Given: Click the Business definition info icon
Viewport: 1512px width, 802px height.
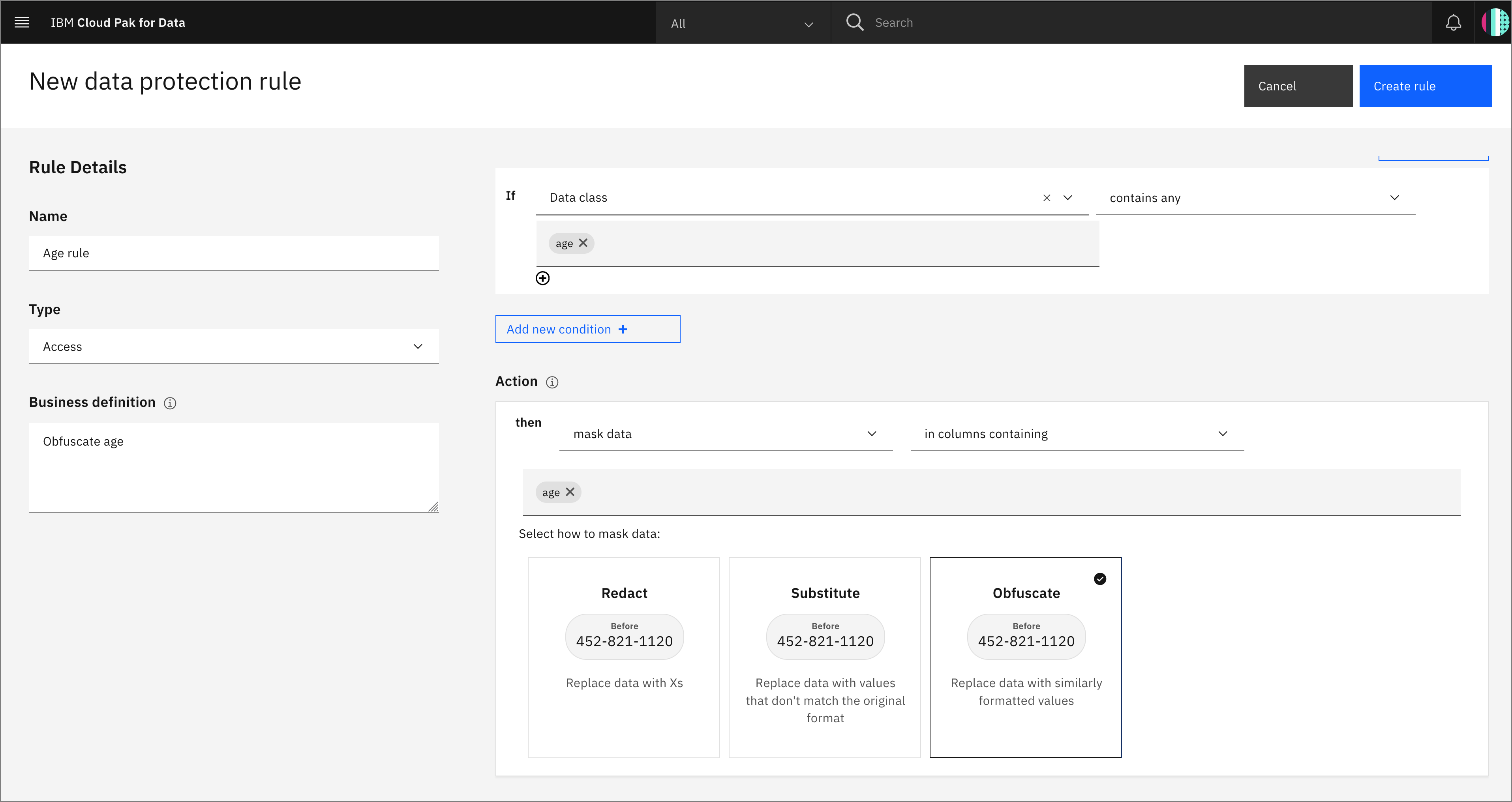Looking at the screenshot, I should click(170, 402).
